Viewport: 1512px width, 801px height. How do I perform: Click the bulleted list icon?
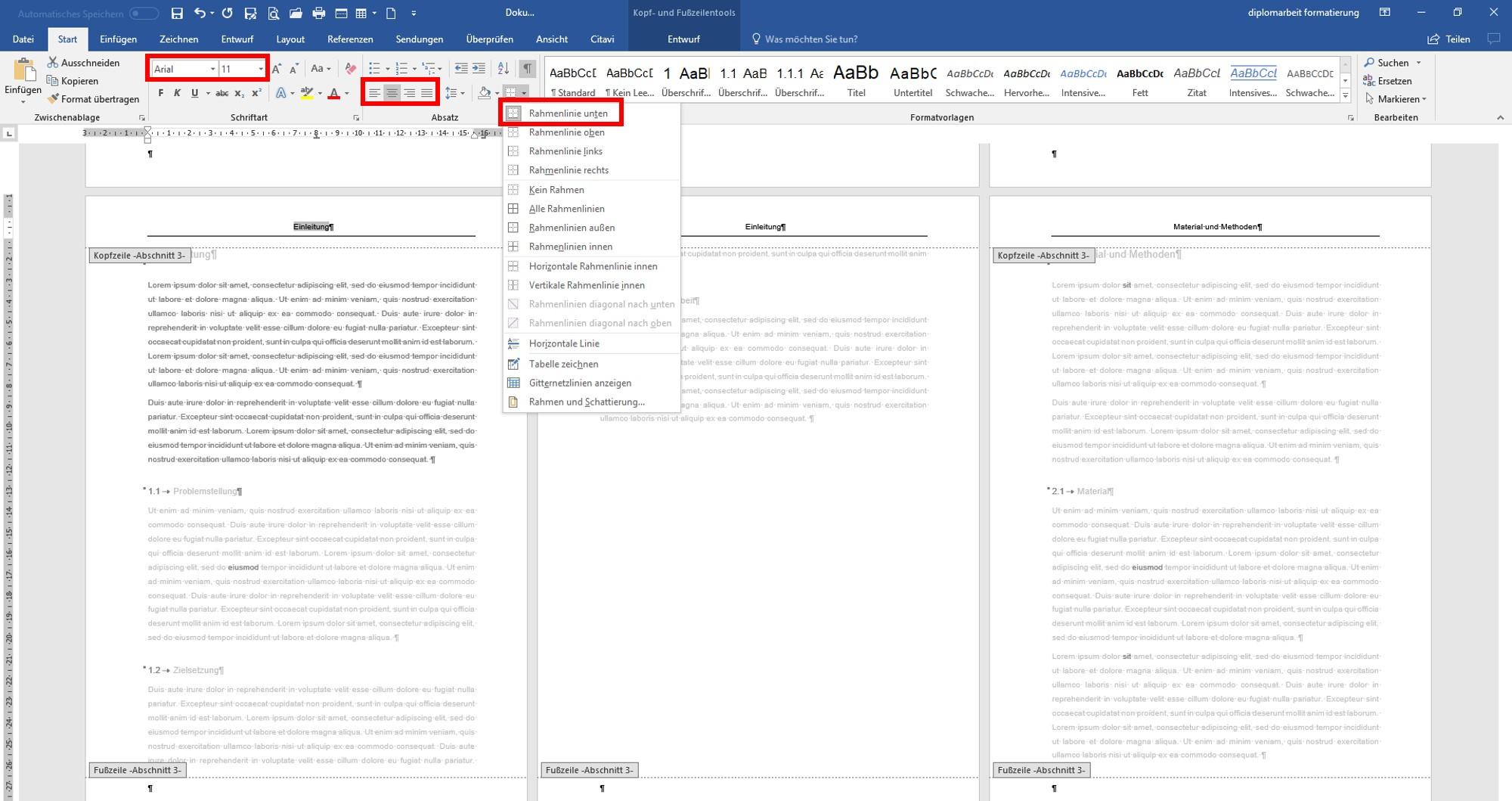374,69
